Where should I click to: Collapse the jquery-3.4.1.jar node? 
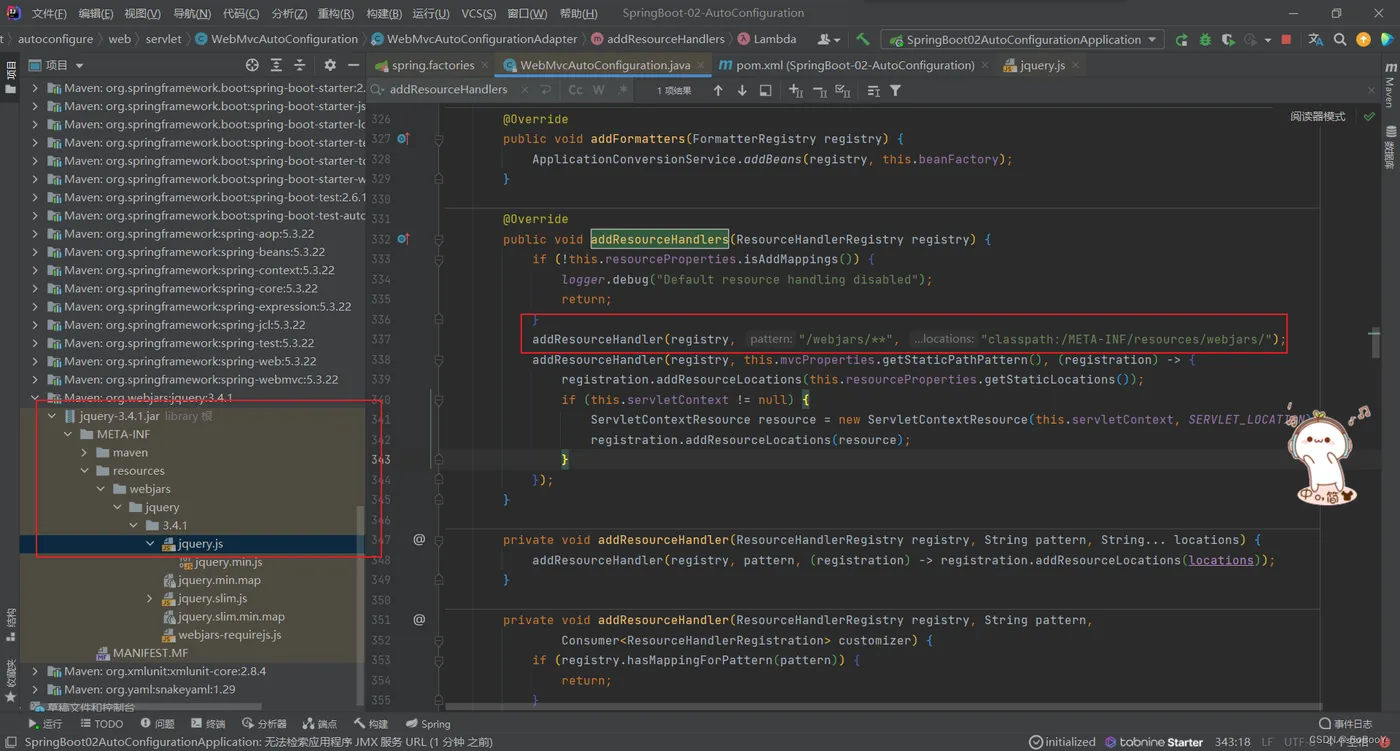(52, 416)
